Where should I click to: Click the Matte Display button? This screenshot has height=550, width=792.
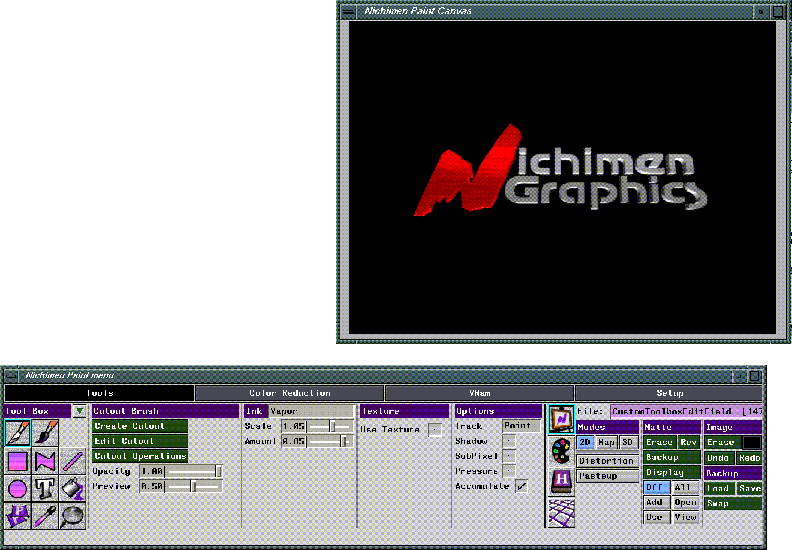point(672,473)
